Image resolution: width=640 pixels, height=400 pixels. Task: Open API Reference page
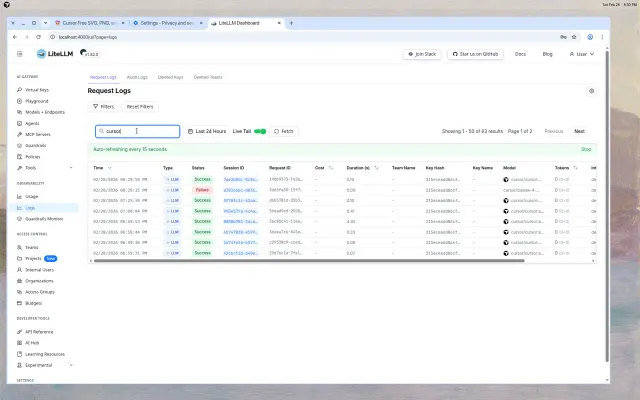tap(39, 332)
